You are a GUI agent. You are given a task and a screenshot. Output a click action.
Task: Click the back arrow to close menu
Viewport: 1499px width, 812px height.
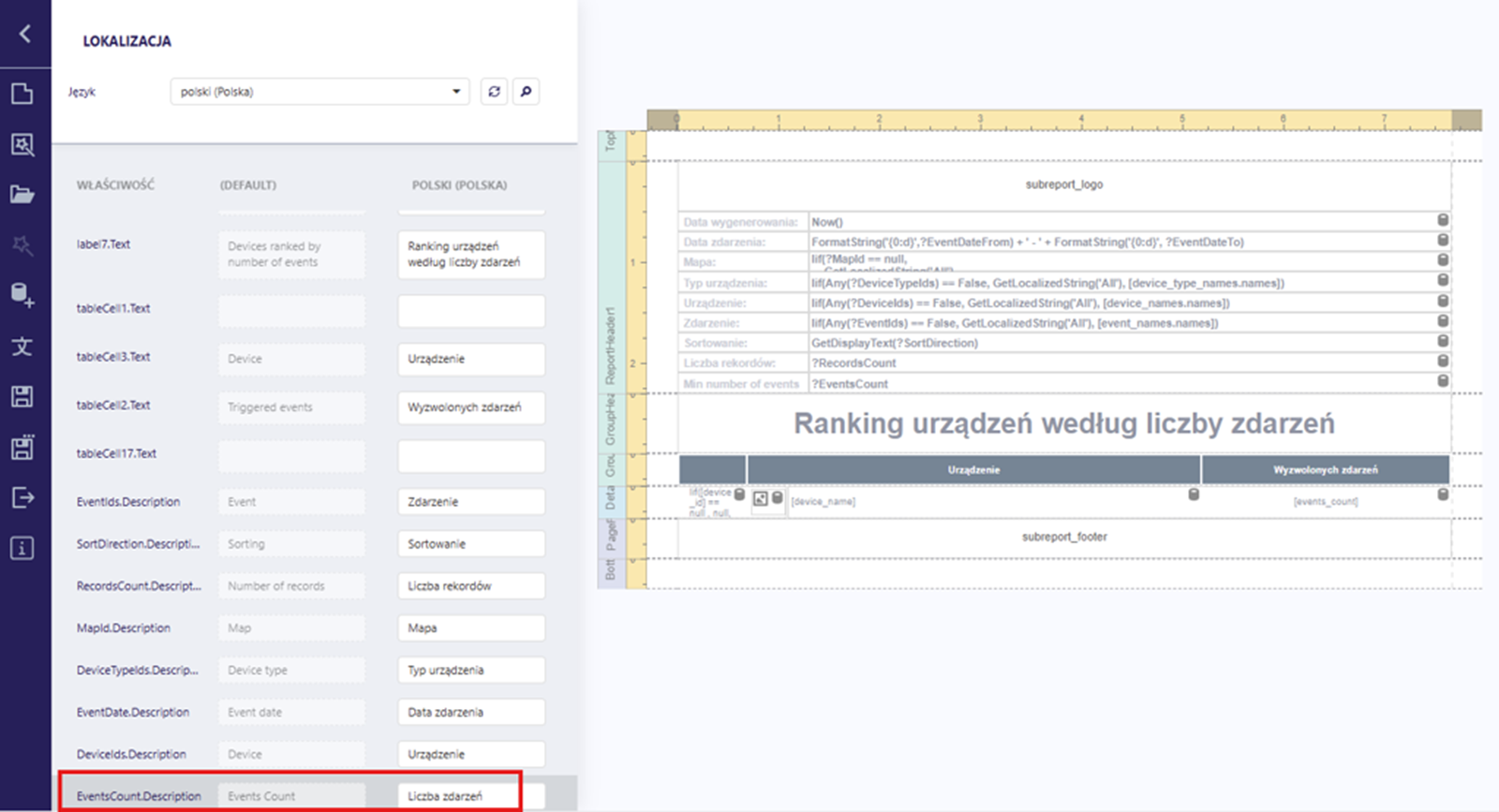tap(25, 34)
